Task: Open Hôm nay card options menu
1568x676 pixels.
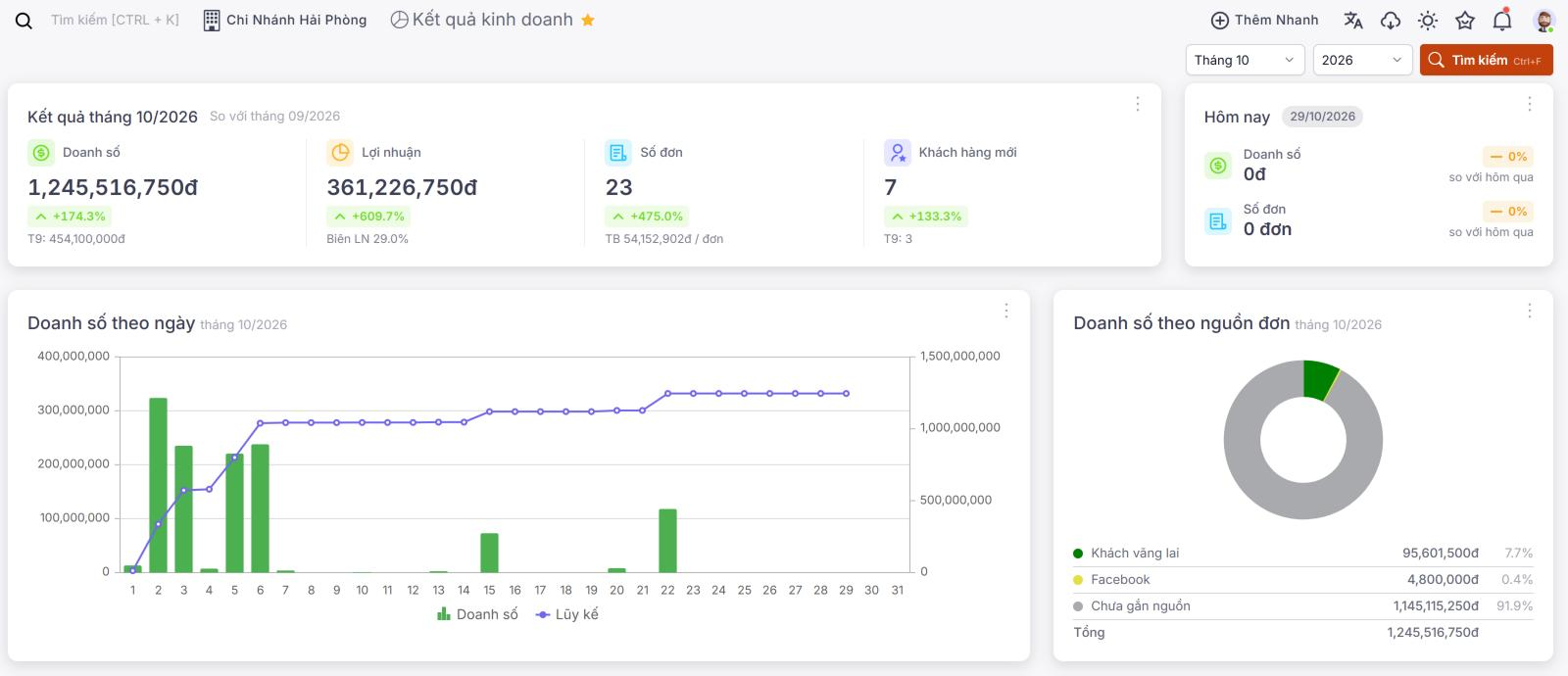Action: coord(1529,104)
